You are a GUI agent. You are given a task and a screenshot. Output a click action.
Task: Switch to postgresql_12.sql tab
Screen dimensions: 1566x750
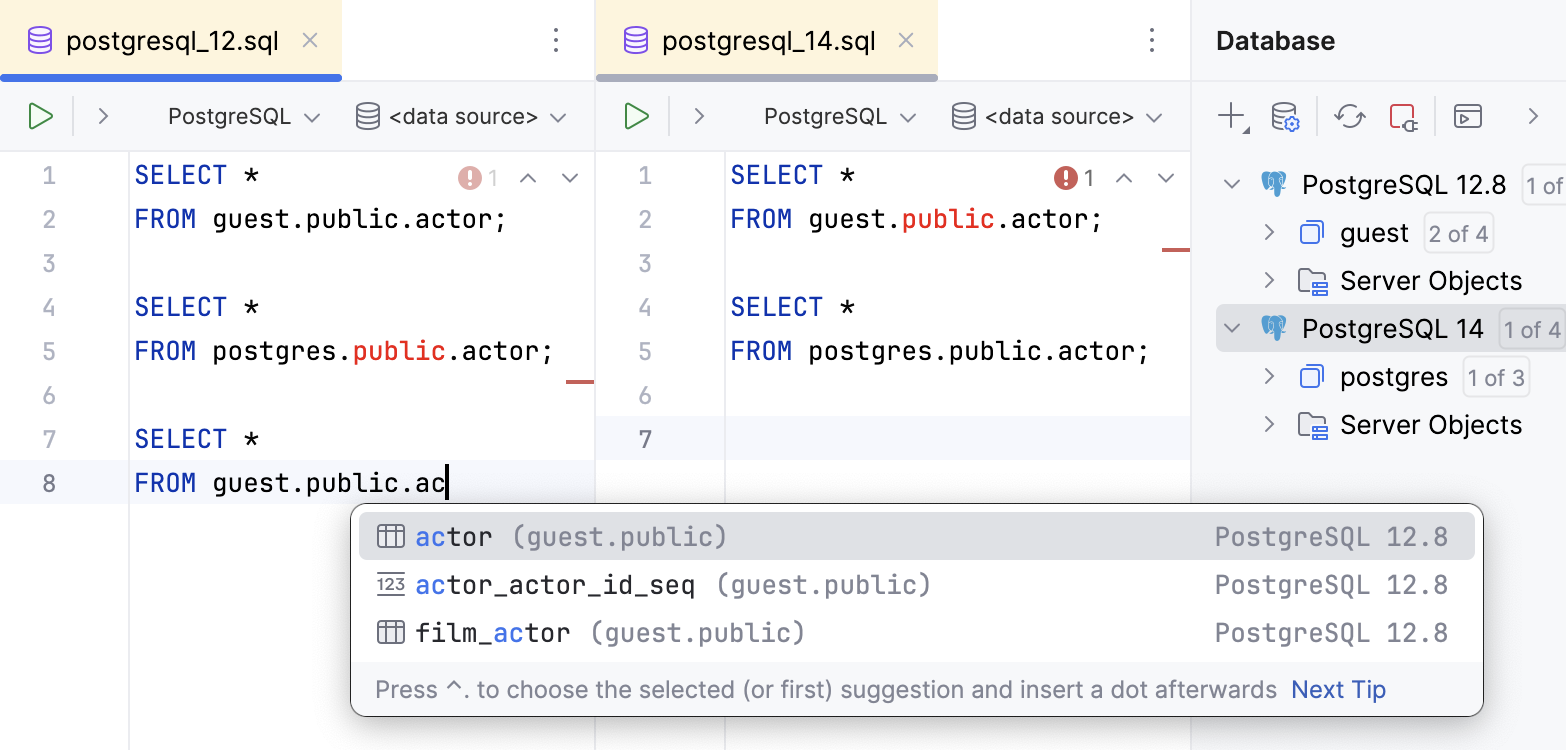(172, 41)
